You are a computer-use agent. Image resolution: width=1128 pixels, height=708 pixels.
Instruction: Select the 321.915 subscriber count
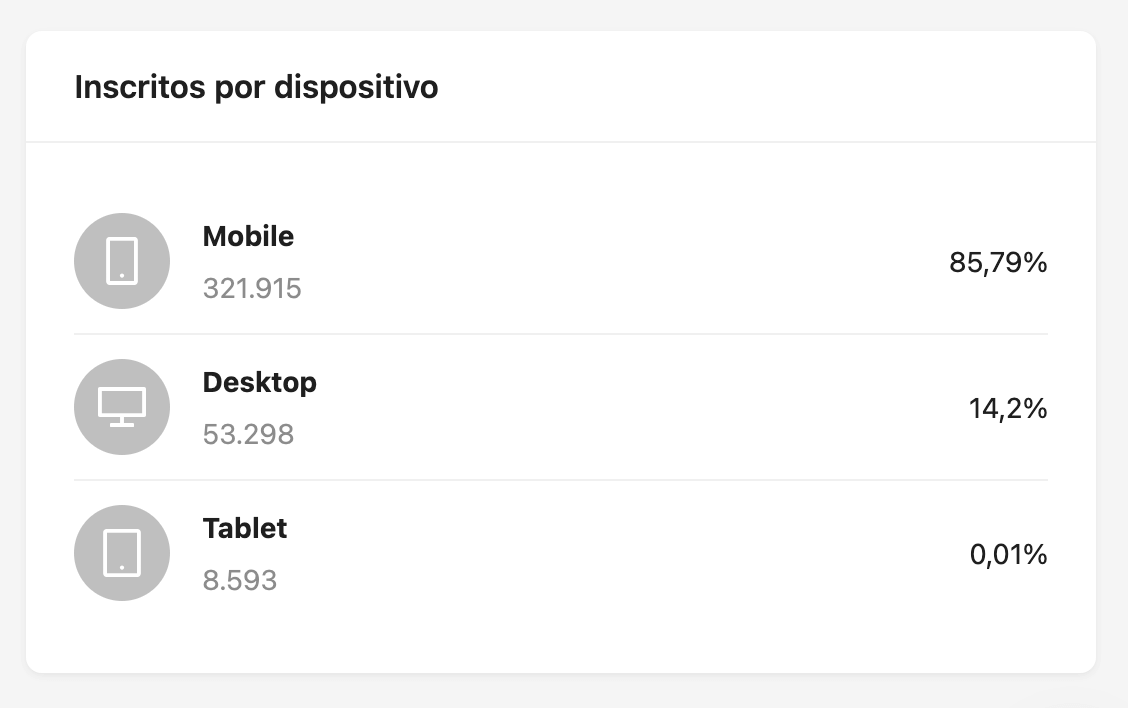pos(252,288)
